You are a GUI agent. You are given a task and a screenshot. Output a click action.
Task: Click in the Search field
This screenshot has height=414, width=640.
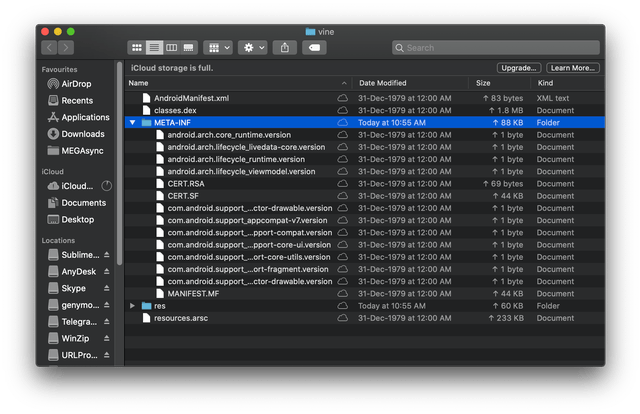pos(496,48)
